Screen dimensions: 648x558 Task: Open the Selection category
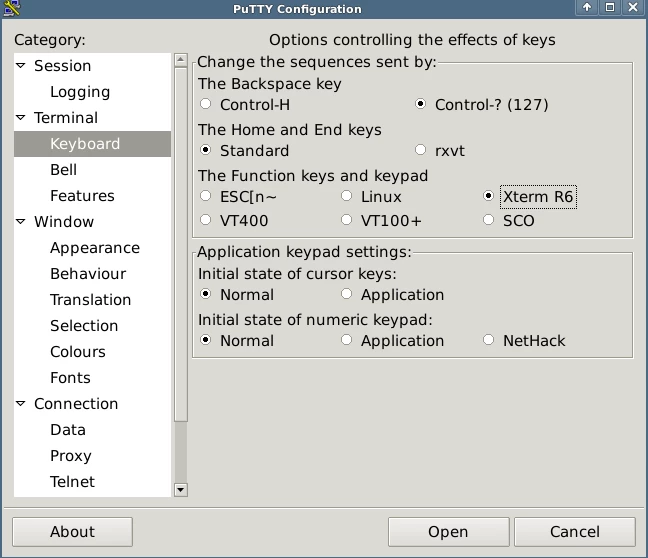(x=84, y=326)
